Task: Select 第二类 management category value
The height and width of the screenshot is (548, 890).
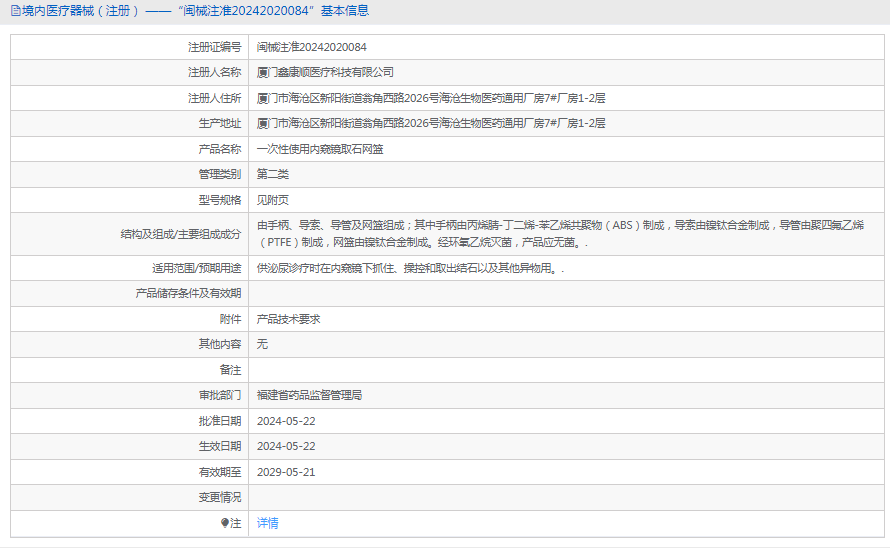Action: click(x=272, y=174)
